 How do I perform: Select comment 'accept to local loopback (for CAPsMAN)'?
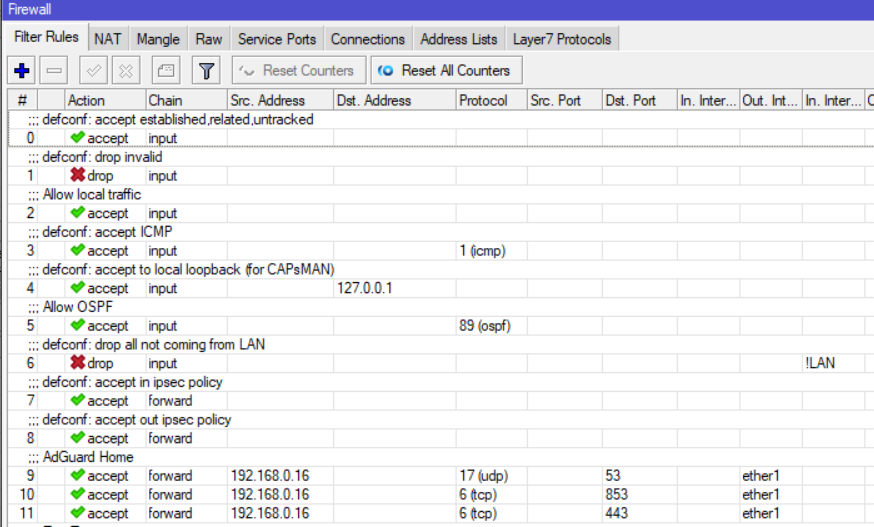coord(215,269)
